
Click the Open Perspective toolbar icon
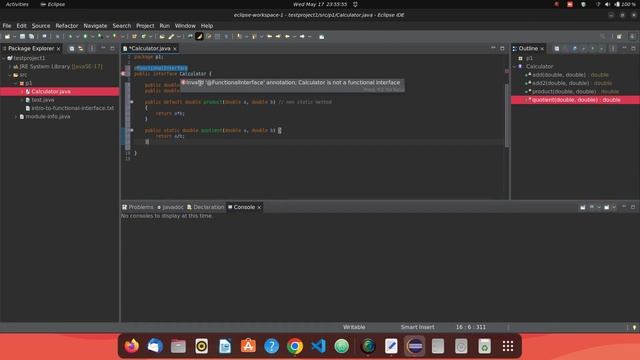[620, 37]
